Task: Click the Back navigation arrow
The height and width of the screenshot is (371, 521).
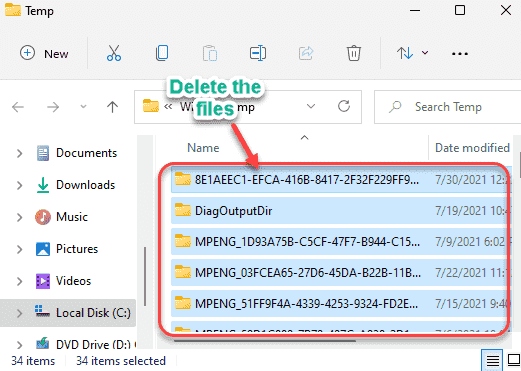Action: pyautogui.click(x=18, y=107)
